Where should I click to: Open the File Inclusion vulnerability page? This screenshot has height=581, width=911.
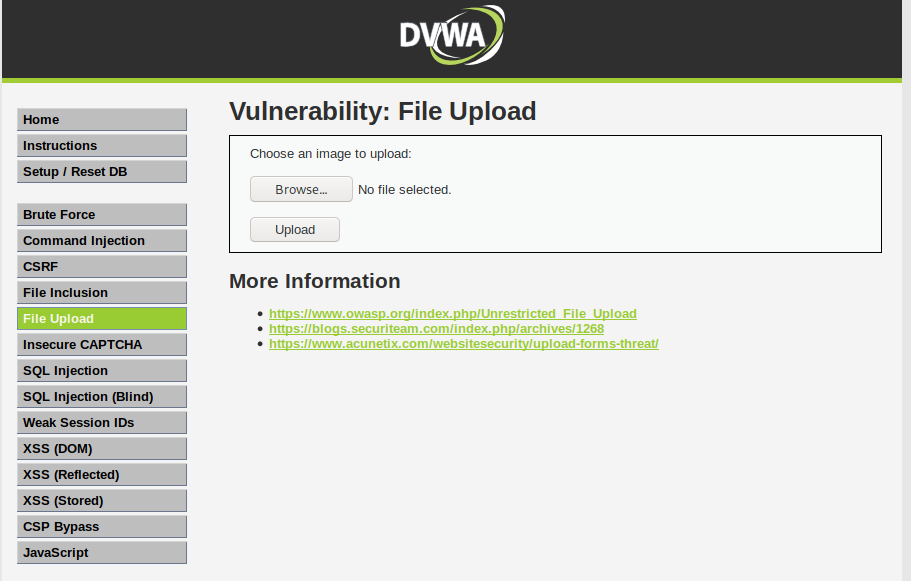102,293
